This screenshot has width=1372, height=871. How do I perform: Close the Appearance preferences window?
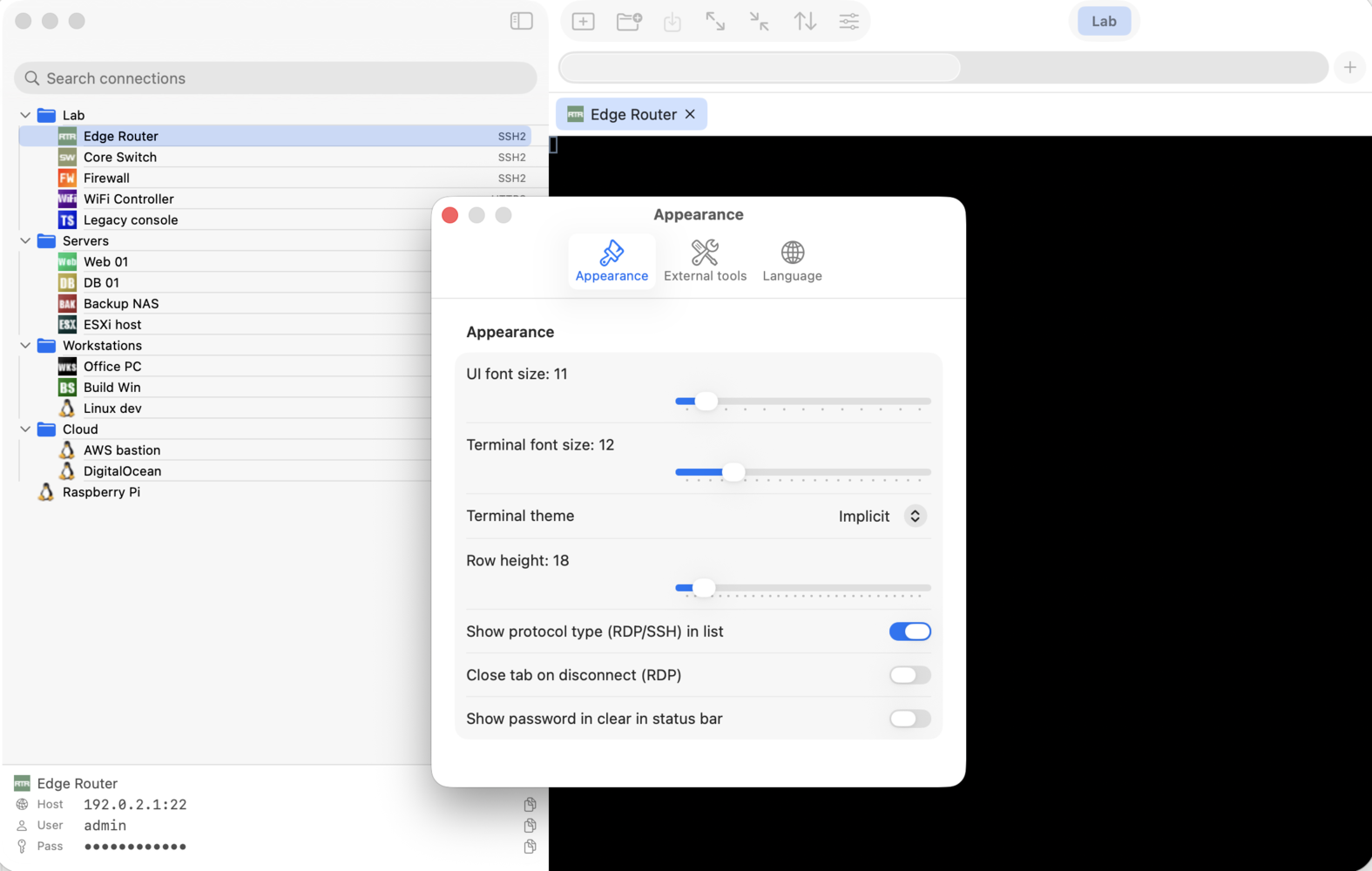click(x=449, y=215)
